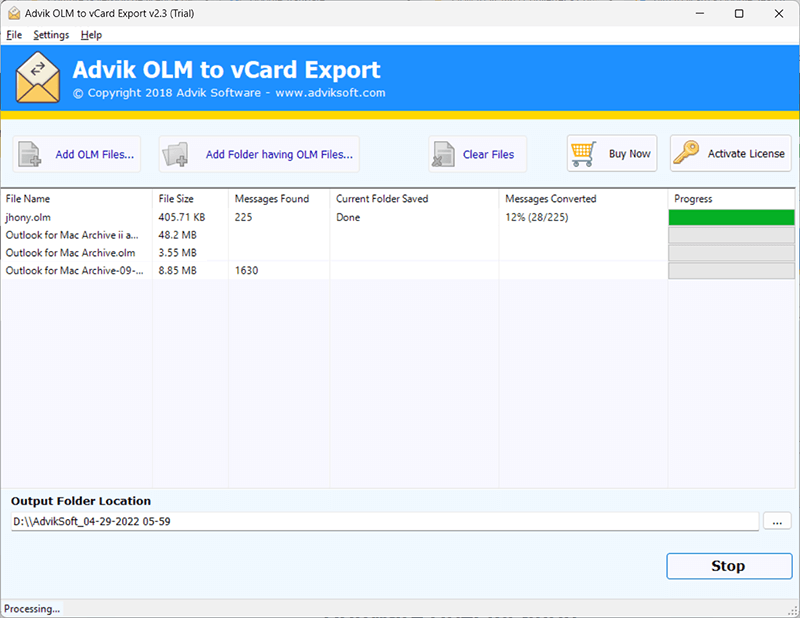Viewport: 800px width, 618px height.
Task: Click the Messages Converted column header
Action: [583, 199]
